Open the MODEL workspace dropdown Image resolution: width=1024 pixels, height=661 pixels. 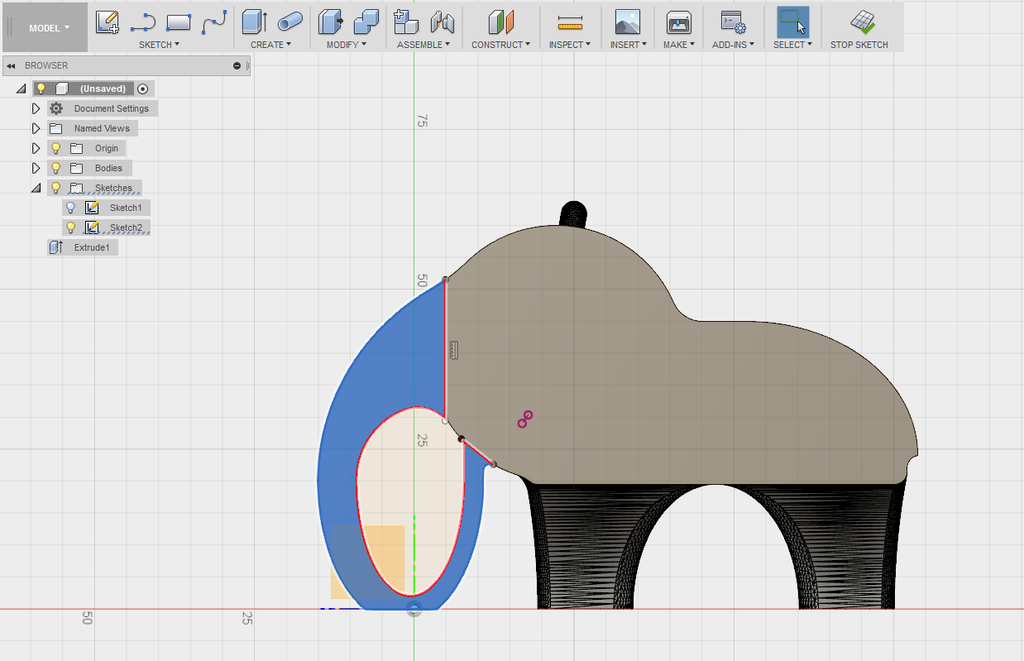[x=49, y=28]
